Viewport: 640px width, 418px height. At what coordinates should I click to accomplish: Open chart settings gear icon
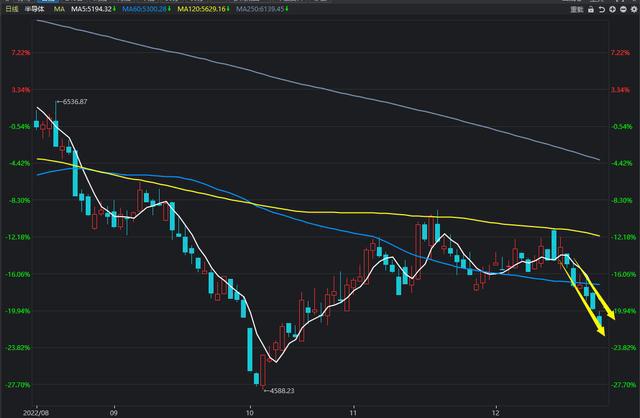[633, 9]
